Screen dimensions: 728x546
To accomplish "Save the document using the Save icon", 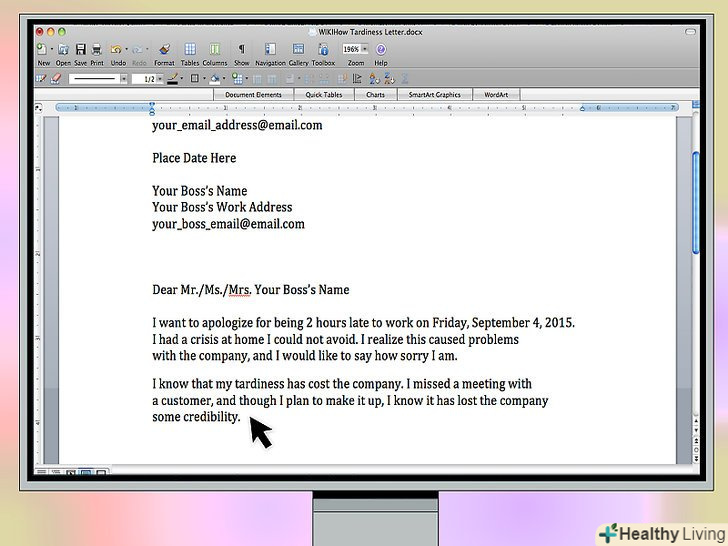I will coord(80,49).
